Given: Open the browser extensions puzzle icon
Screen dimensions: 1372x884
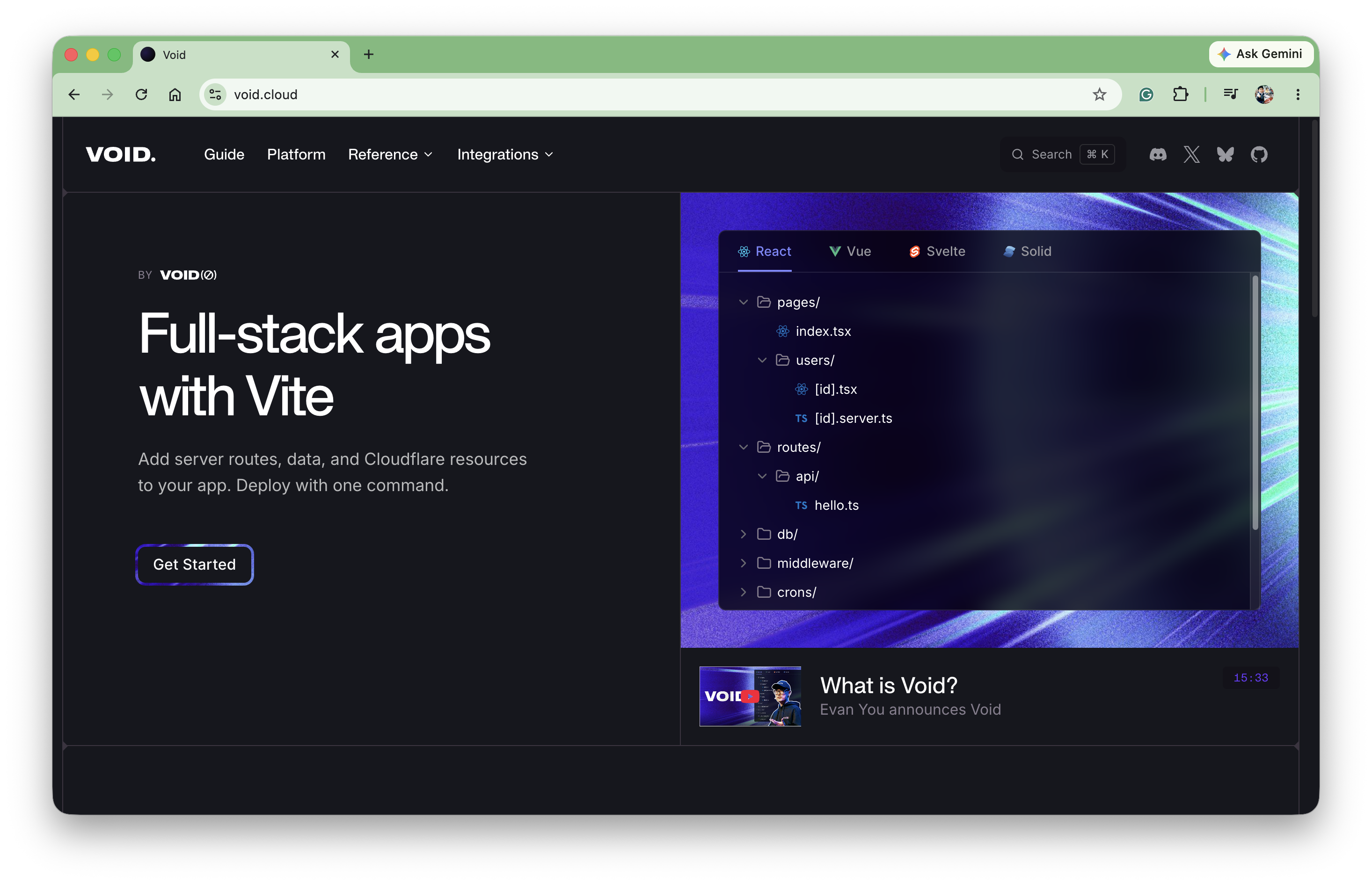Looking at the screenshot, I should 1180,94.
